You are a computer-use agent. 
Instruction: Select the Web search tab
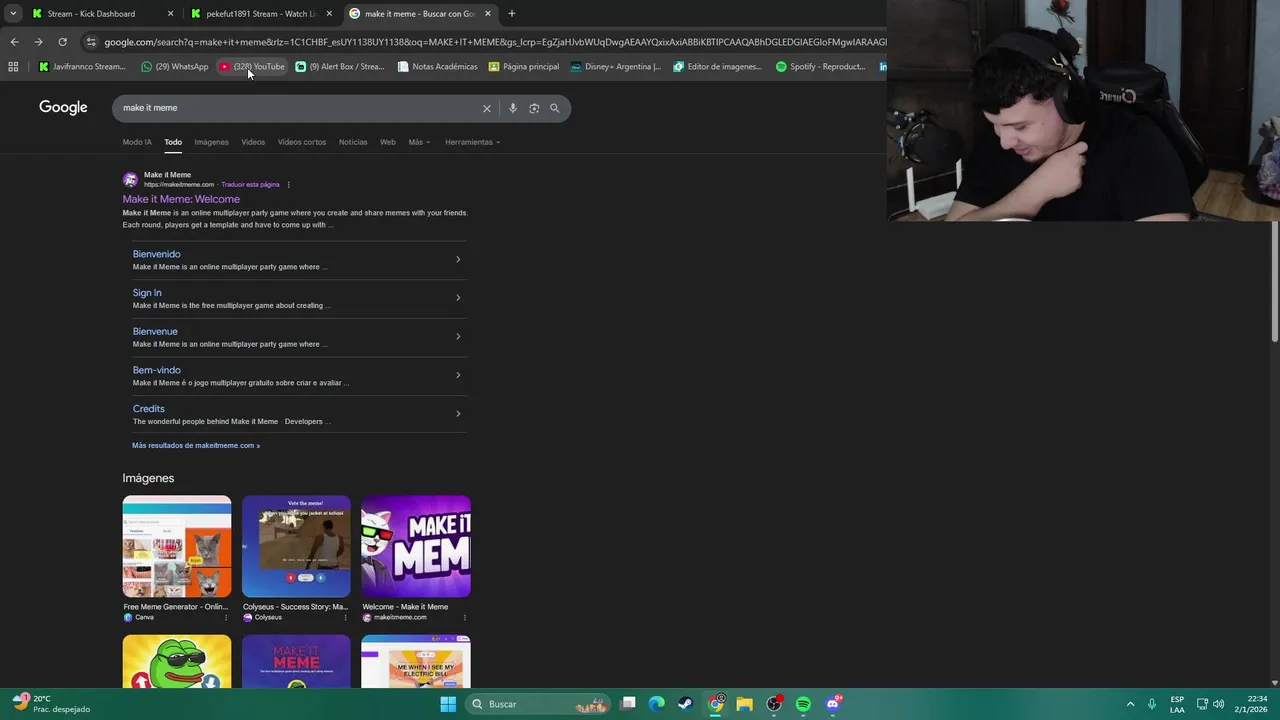pos(388,142)
